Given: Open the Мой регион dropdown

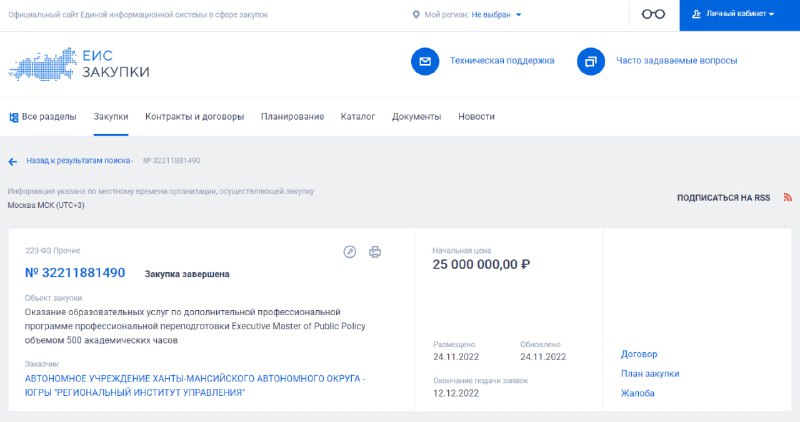Looking at the screenshot, I should point(496,15).
